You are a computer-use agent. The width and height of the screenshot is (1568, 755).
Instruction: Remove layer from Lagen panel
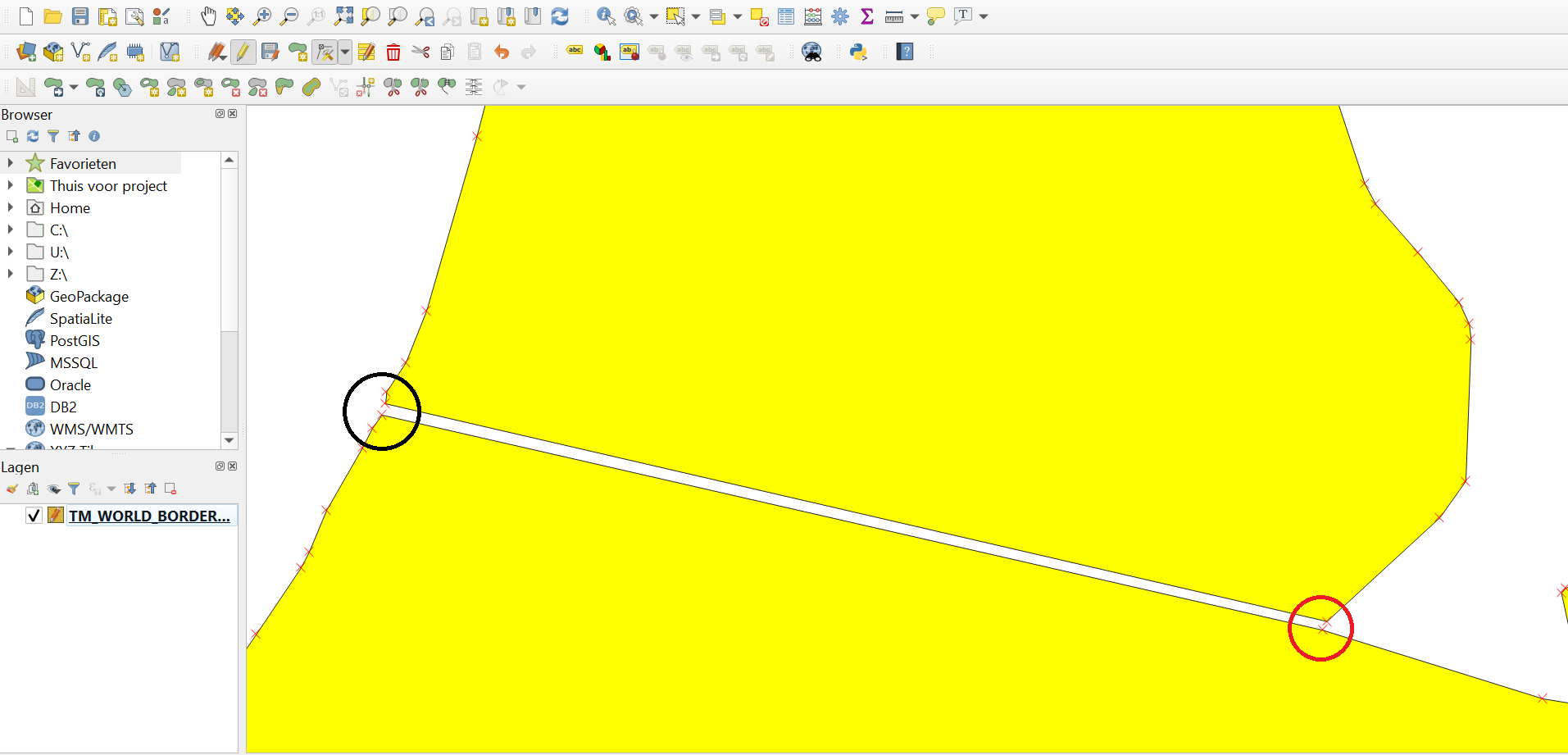click(x=170, y=489)
